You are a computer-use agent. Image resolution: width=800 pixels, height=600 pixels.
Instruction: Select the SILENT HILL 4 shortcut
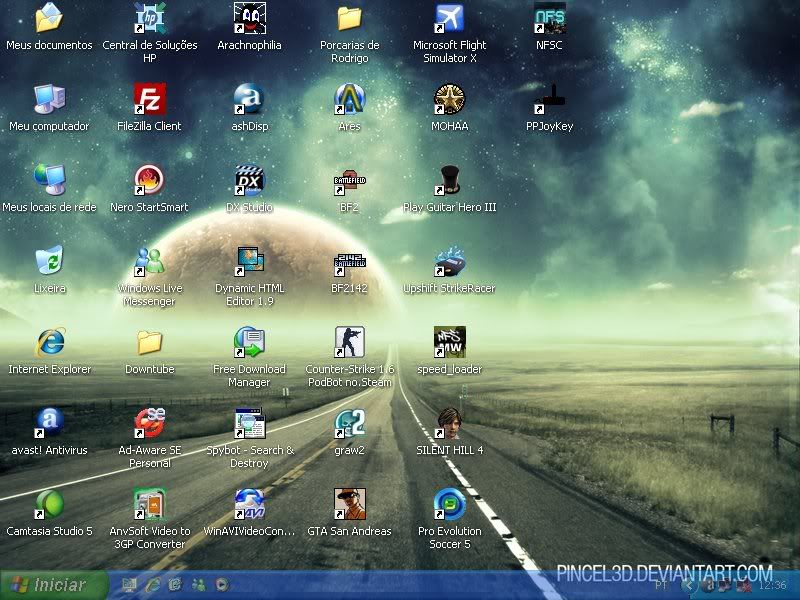(449, 424)
